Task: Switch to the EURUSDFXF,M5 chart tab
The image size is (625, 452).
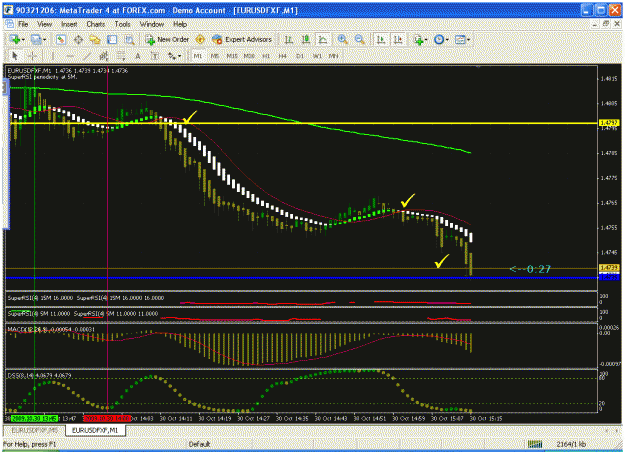Action: (35, 430)
